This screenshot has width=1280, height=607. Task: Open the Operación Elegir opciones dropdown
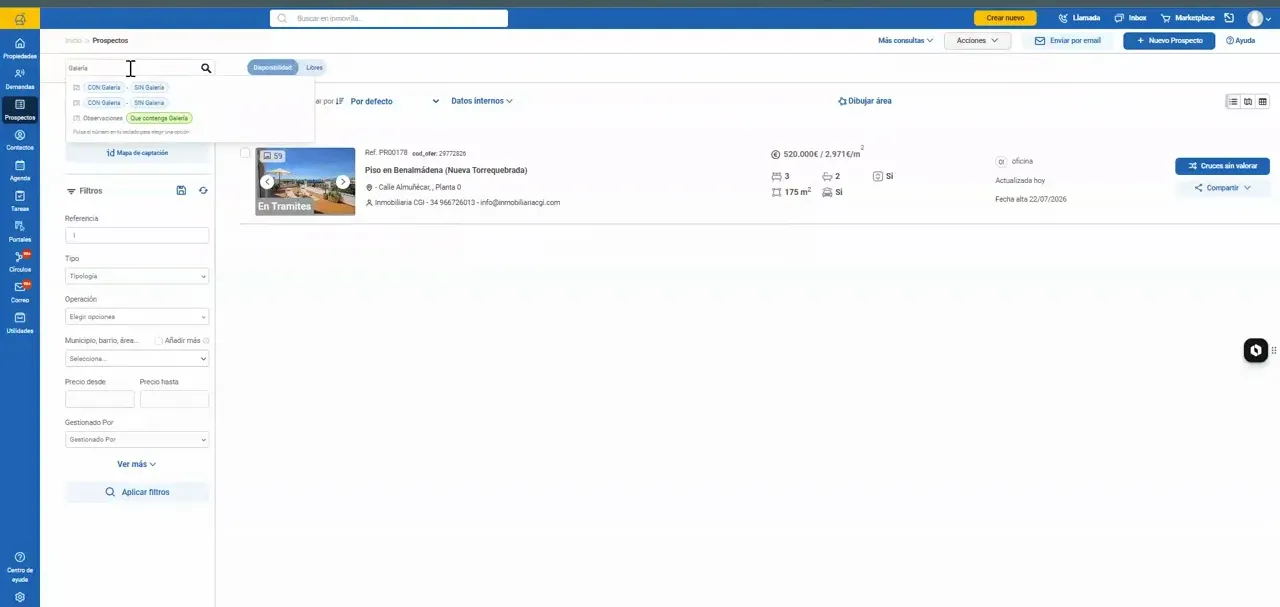coord(137,317)
